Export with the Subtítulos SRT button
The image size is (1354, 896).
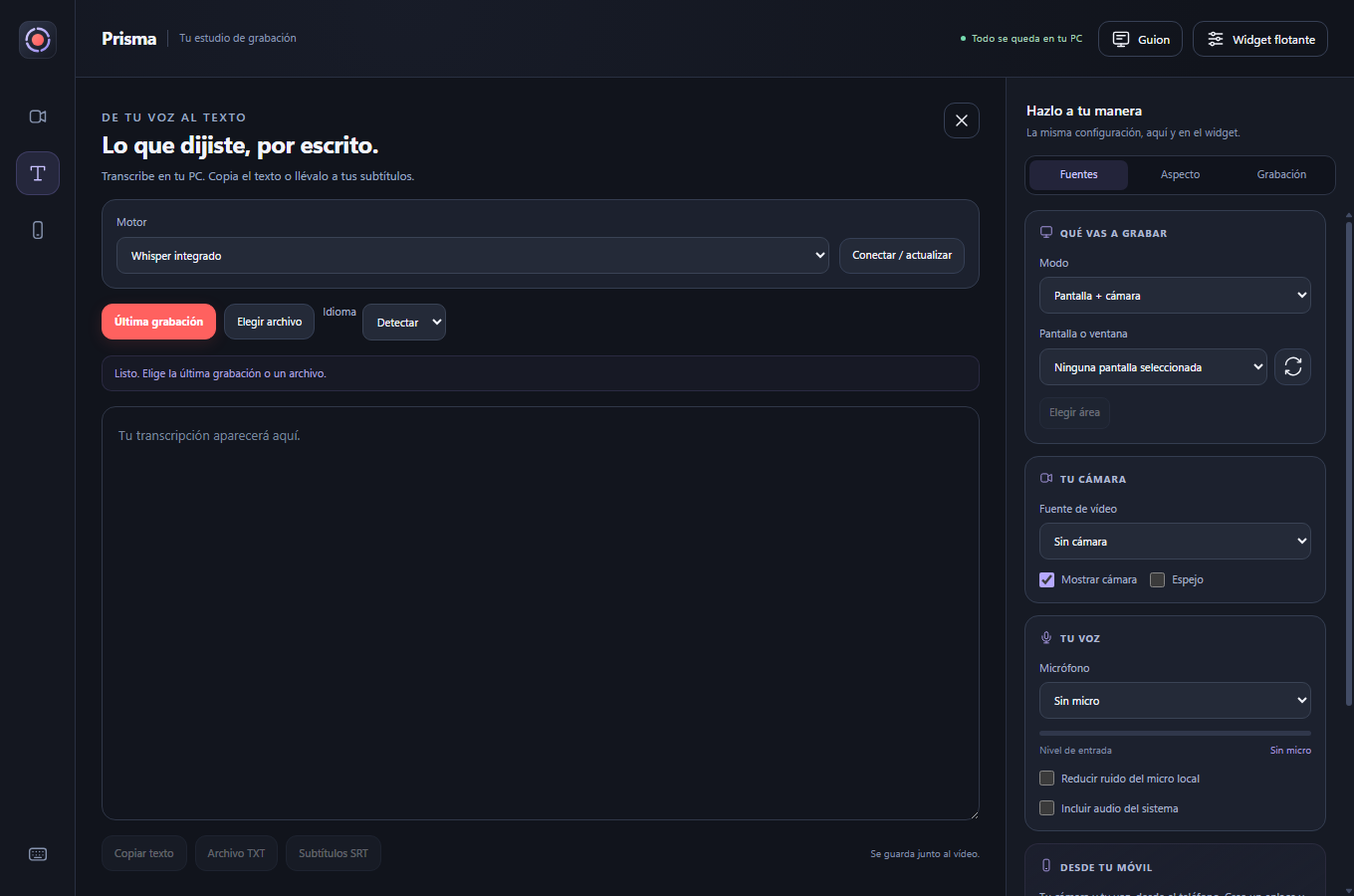pos(334,853)
